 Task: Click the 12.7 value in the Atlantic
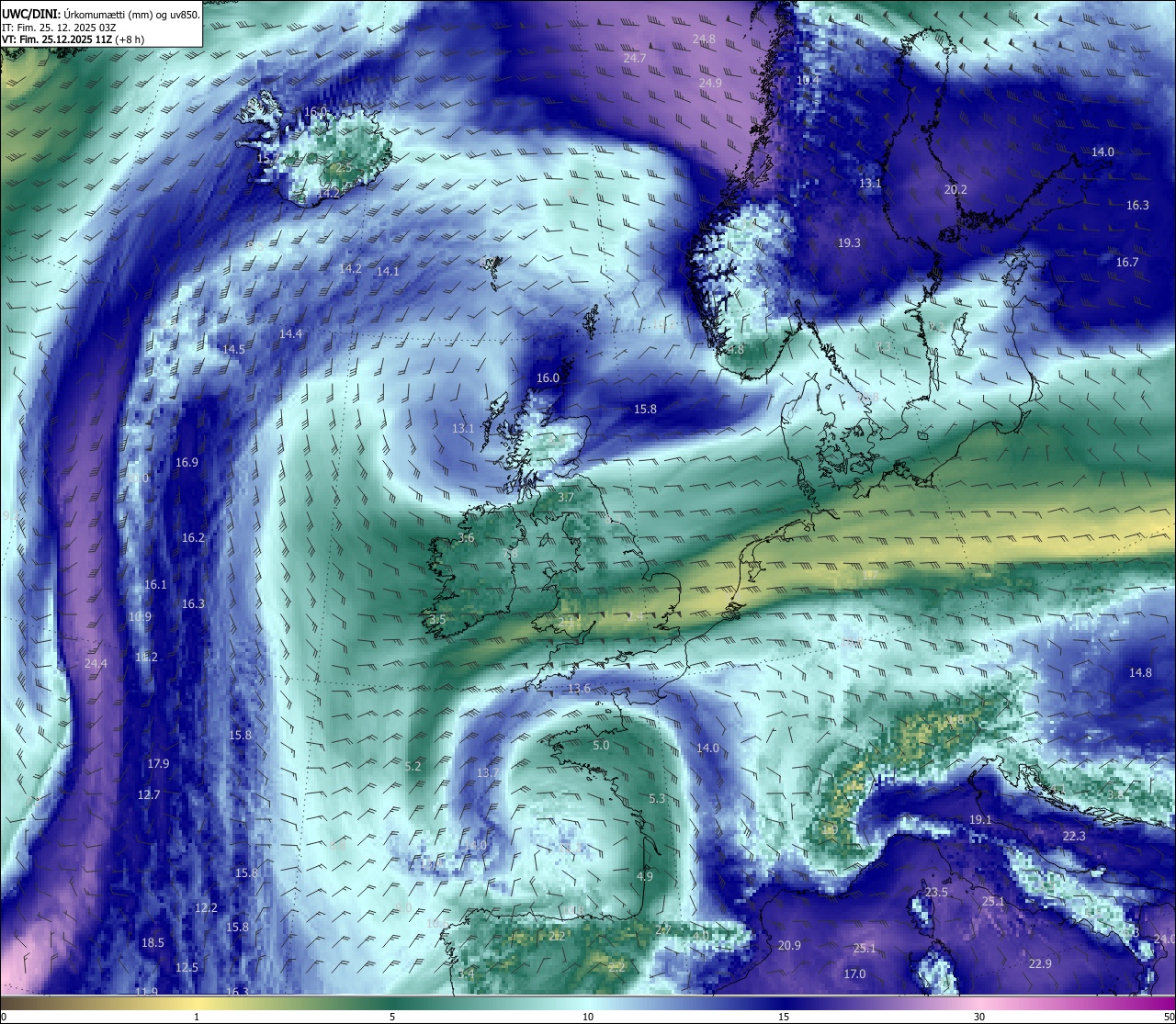(149, 795)
